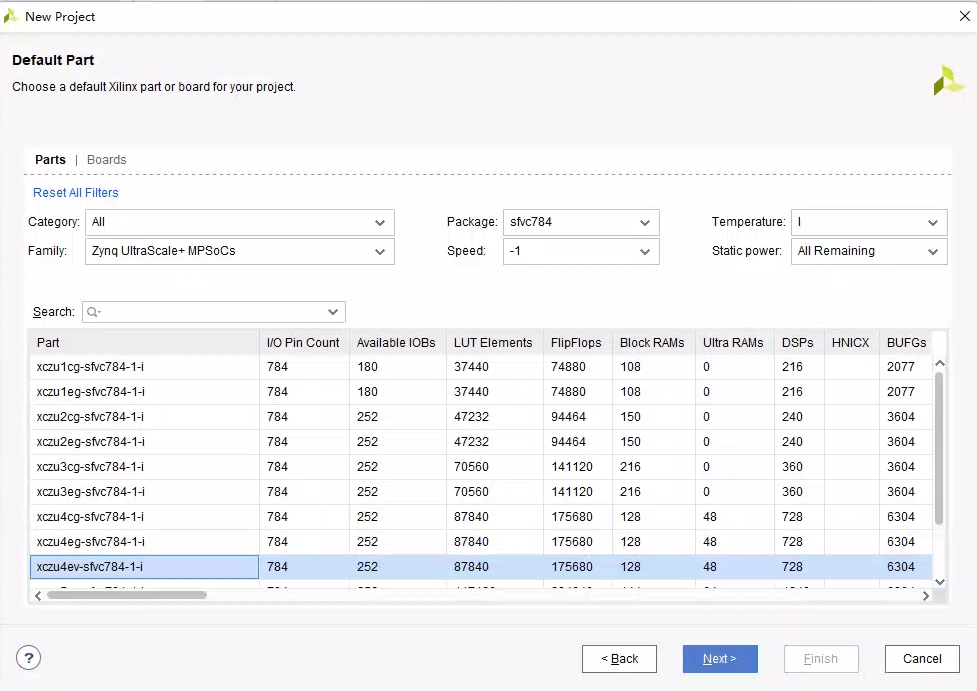Click Available IOBs 180 in xczu1eg row

[x=368, y=392]
